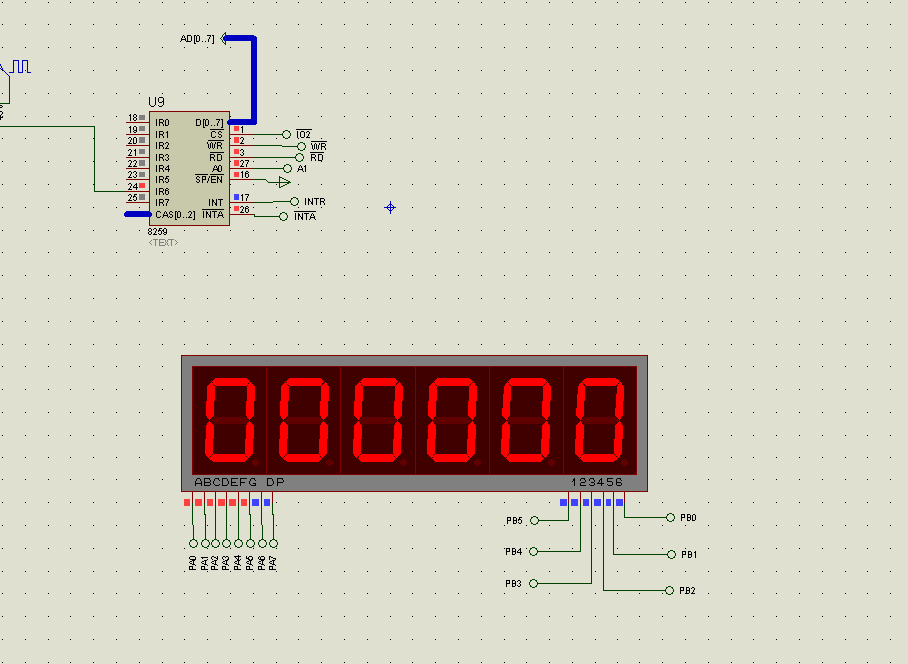Select the CAS[0..2] bus pin stub
Screen dimensions: 908x664
coord(138,214)
